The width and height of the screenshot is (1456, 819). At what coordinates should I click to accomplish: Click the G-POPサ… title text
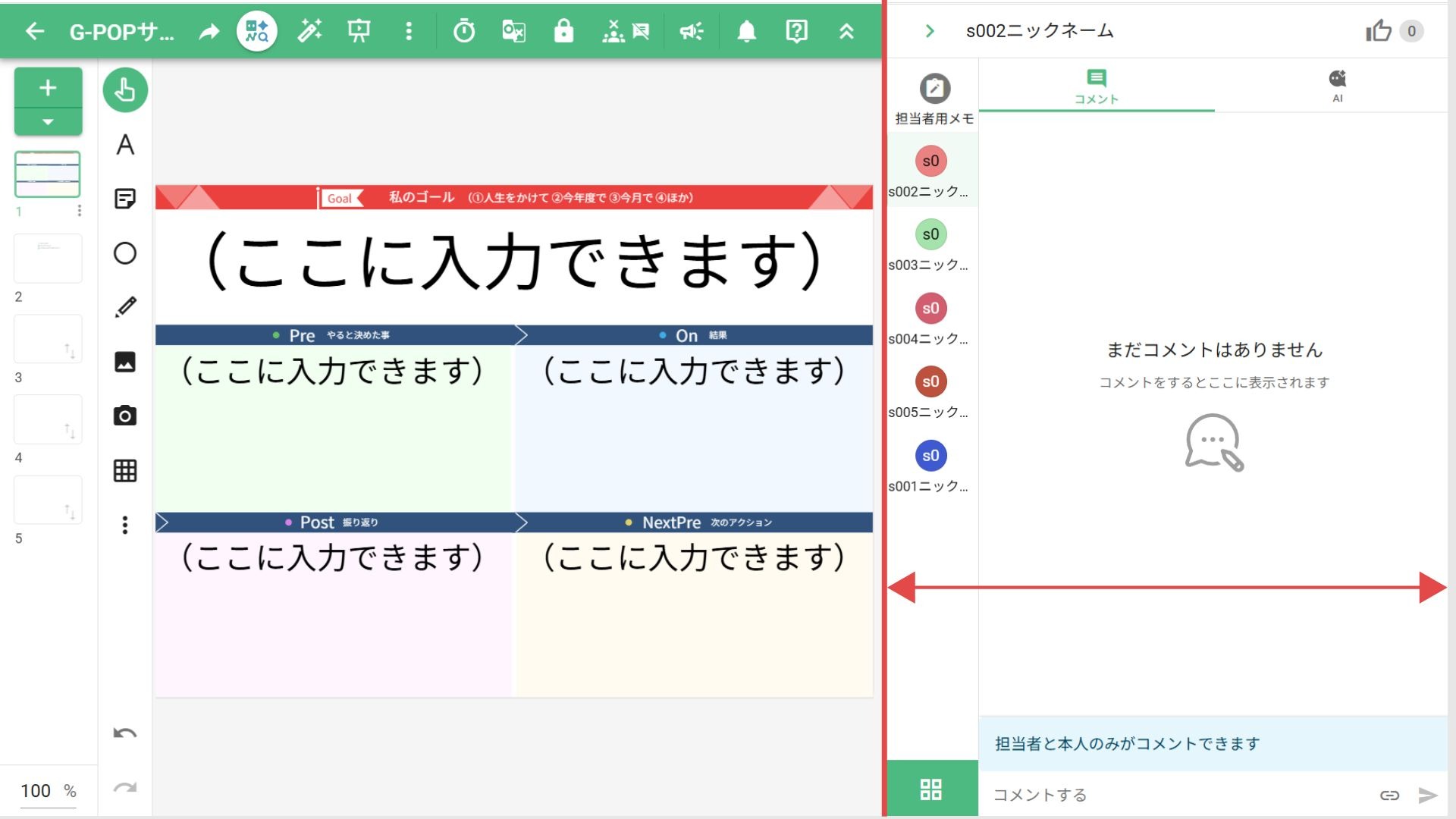(121, 32)
